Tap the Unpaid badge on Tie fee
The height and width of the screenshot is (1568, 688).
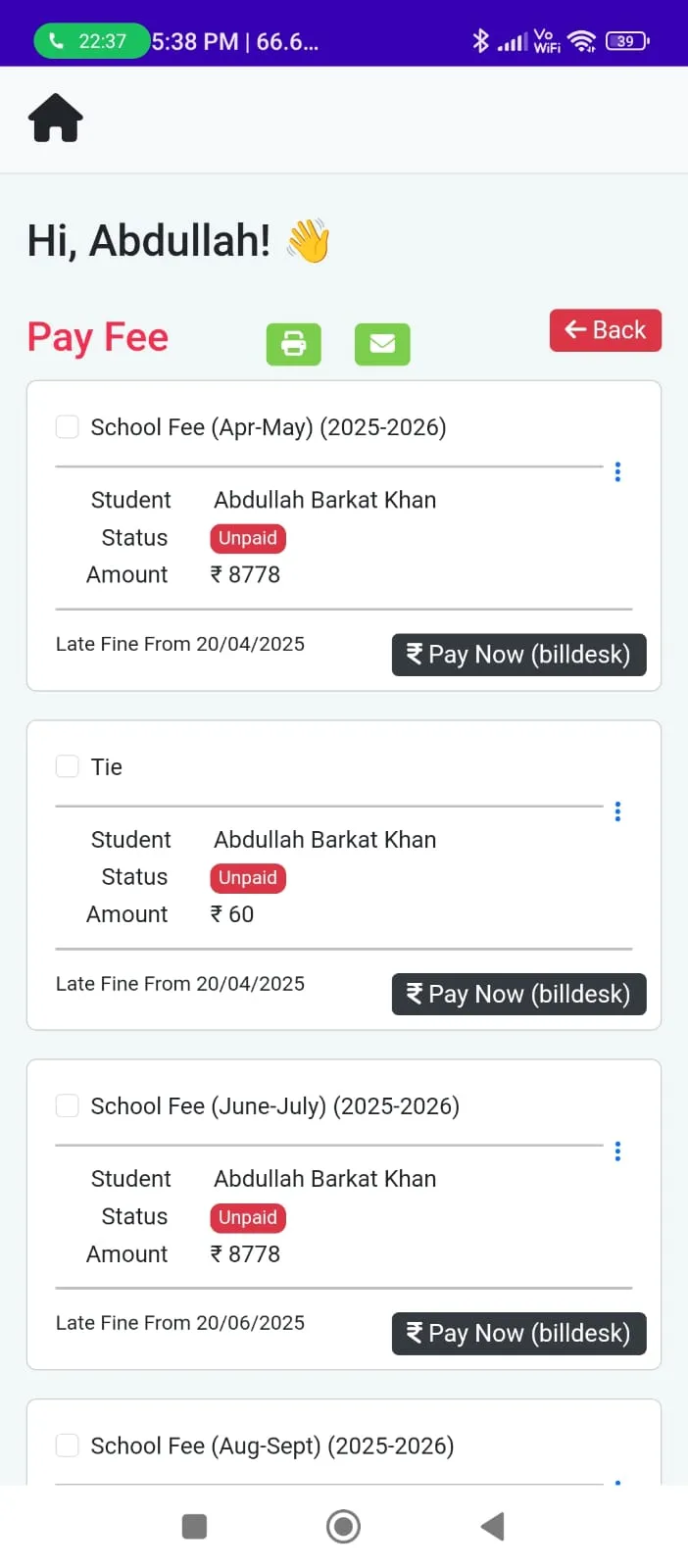[x=248, y=878]
